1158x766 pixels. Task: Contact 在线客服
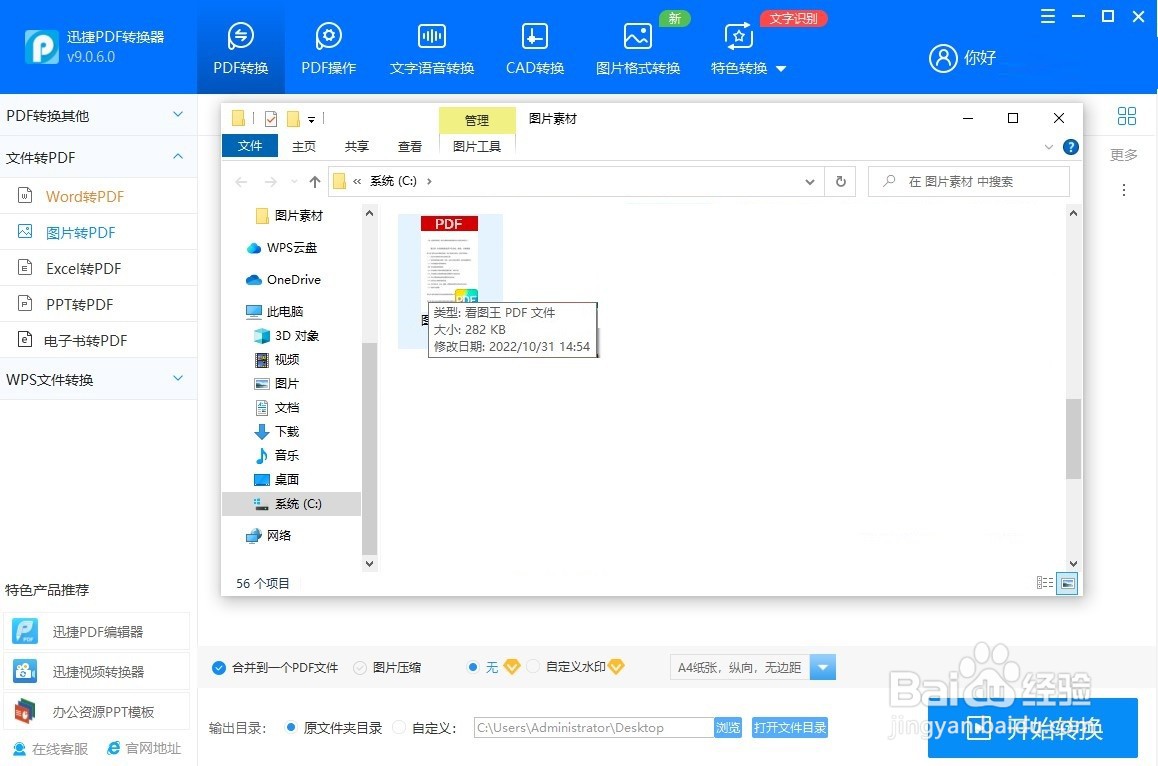click(x=50, y=748)
